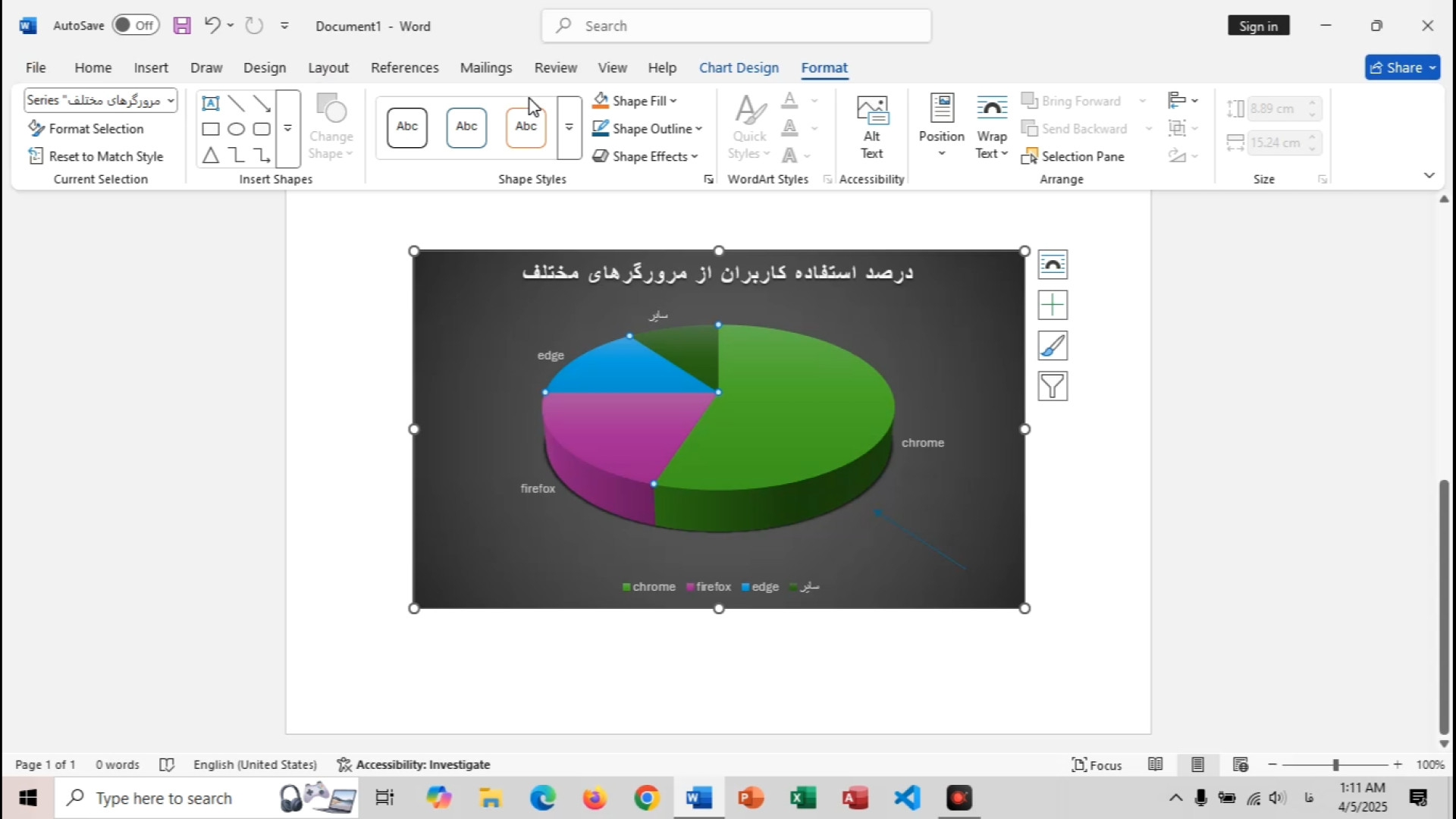Screen dimensions: 1456x819
Task: Open the File tab
Action: pos(36,67)
